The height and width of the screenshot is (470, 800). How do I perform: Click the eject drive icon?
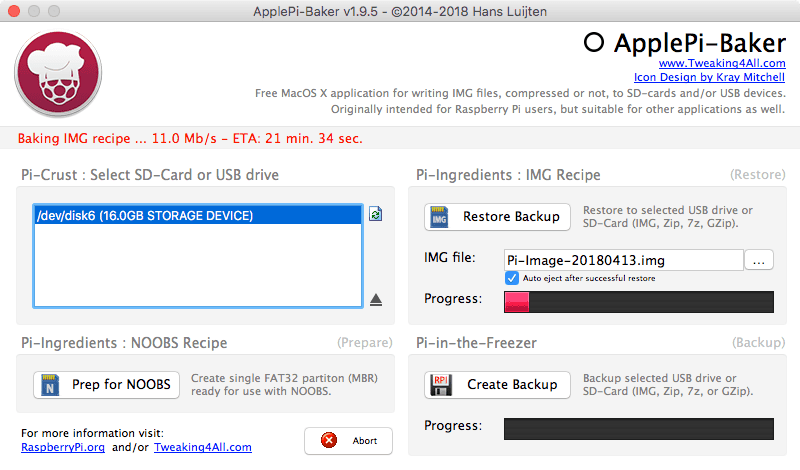(x=376, y=299)
